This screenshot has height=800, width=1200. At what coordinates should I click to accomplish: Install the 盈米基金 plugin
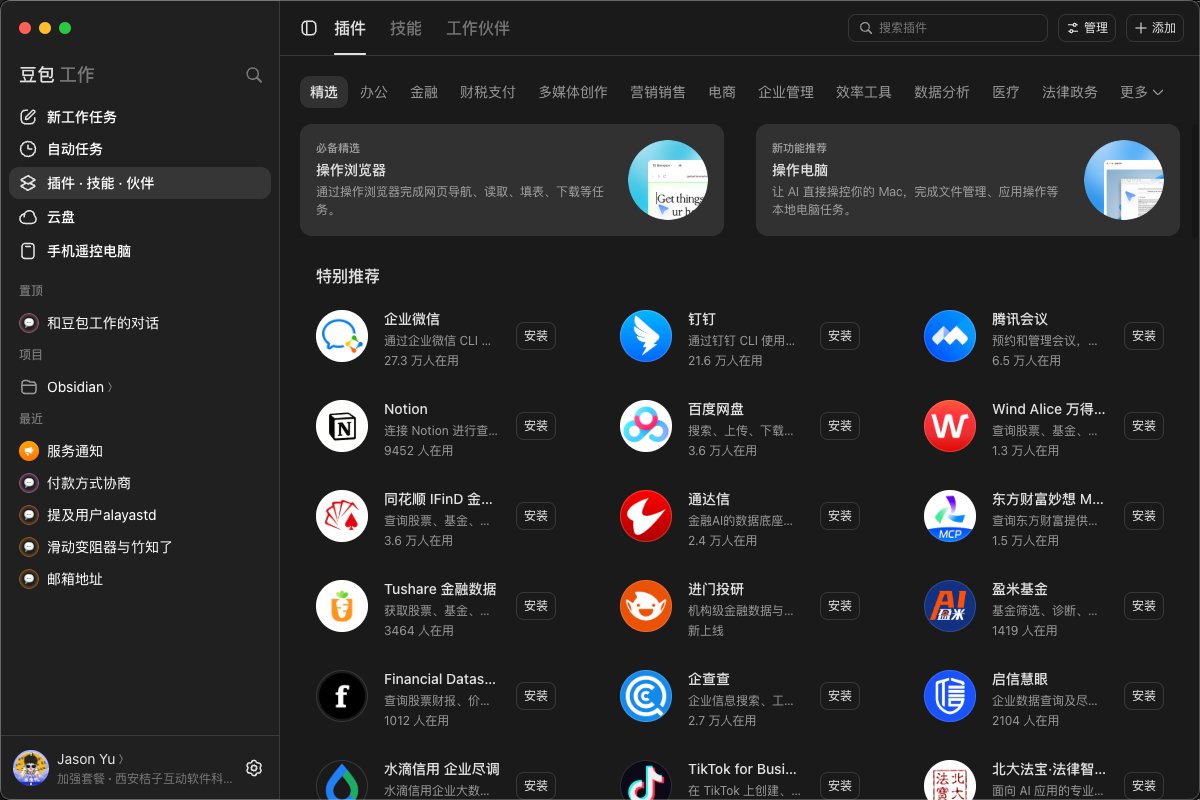(1144, 606)
